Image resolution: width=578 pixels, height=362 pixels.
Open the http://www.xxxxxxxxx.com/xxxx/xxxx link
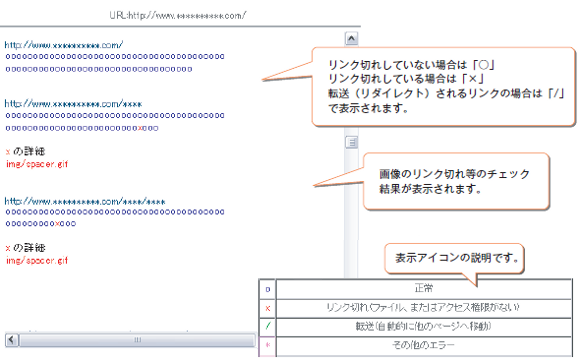pos(85,201)
